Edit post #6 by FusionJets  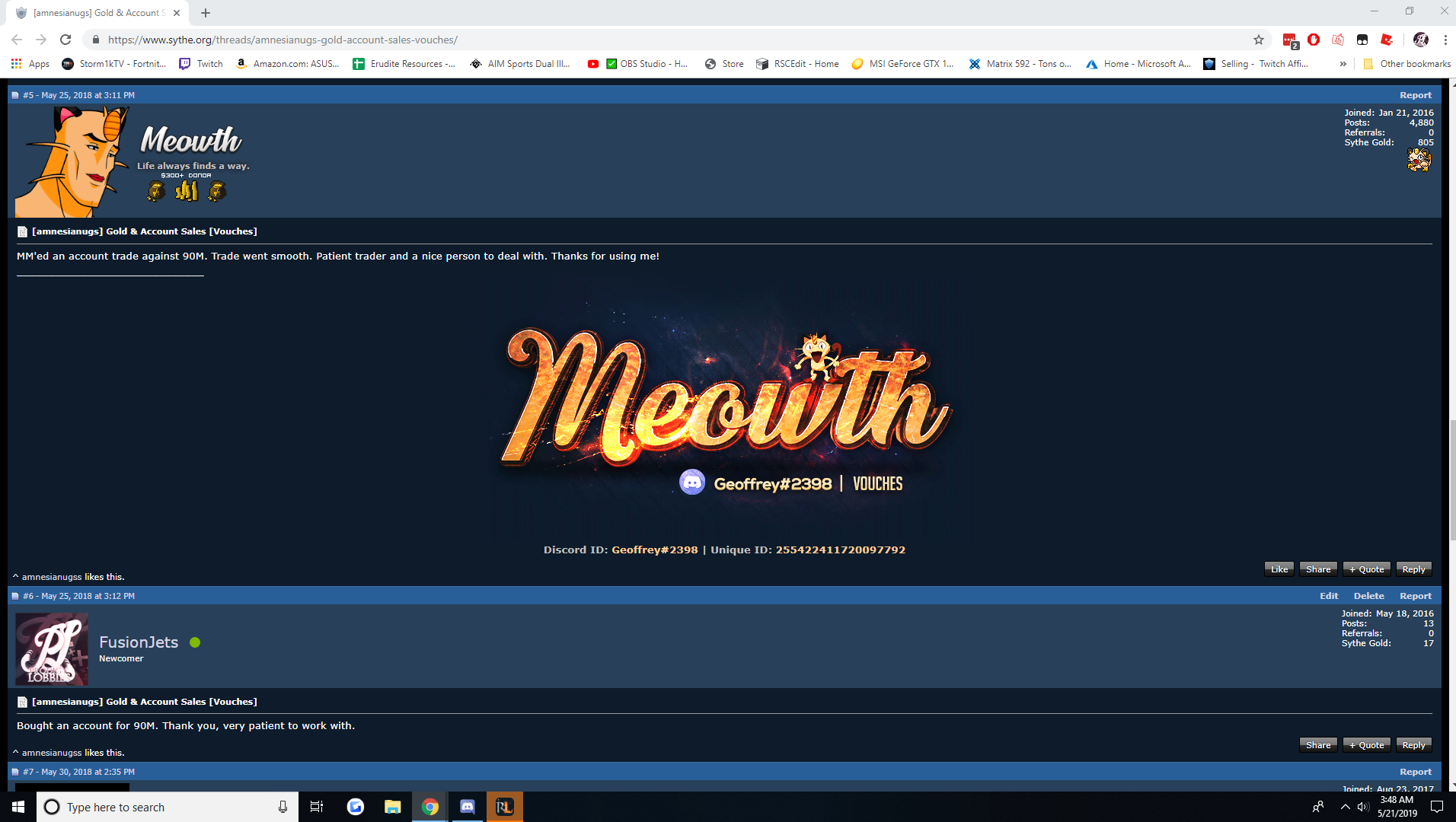pyautogui.click(x=1329, y=596)
